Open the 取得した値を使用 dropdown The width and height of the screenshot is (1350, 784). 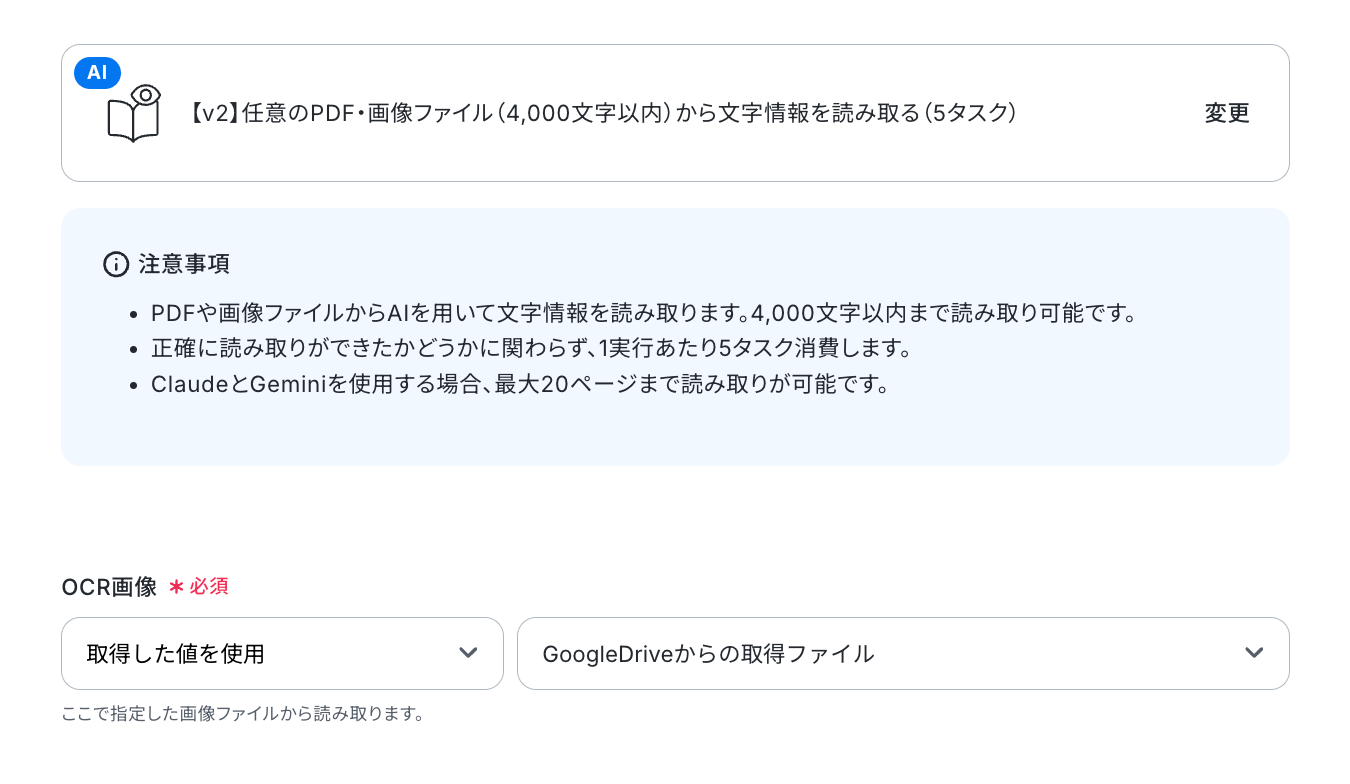(282, 653)
